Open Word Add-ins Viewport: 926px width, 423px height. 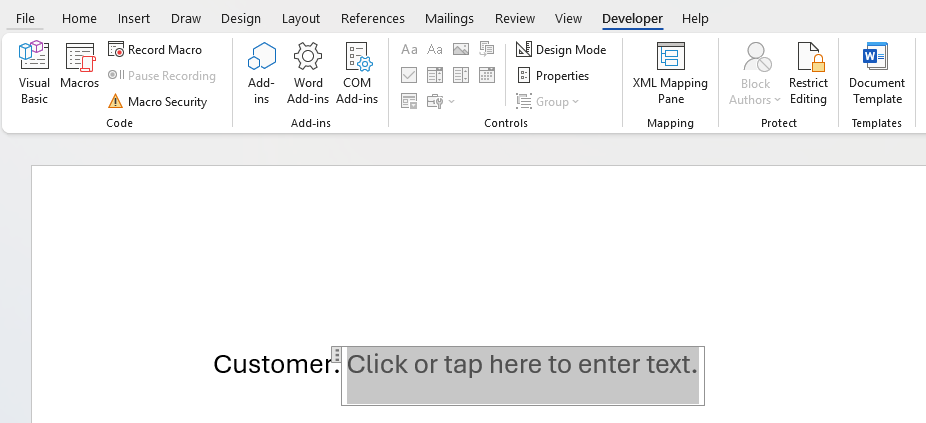coord(308,73)
